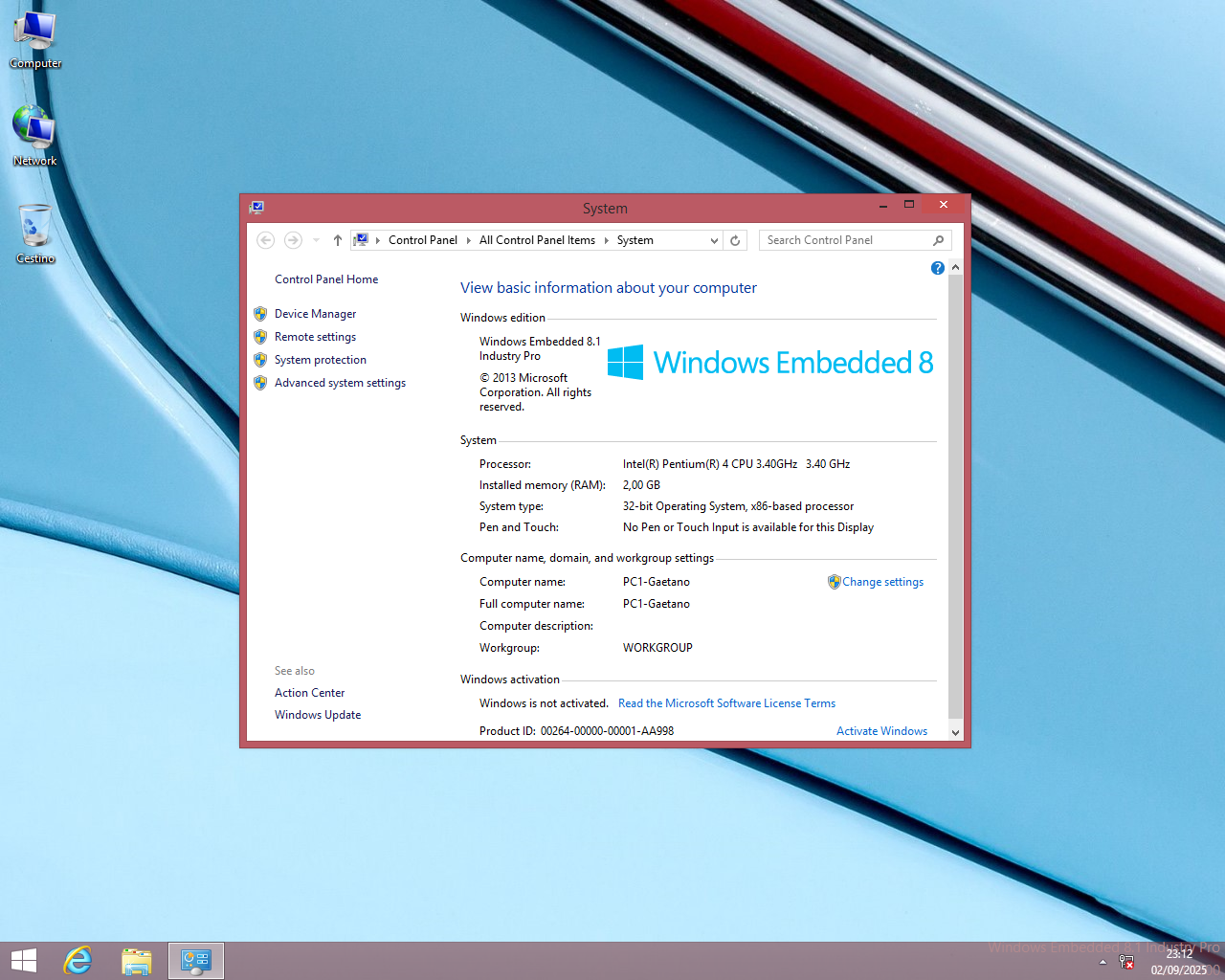
Task: Click the Activate Windows link
Action: point(881,731)
